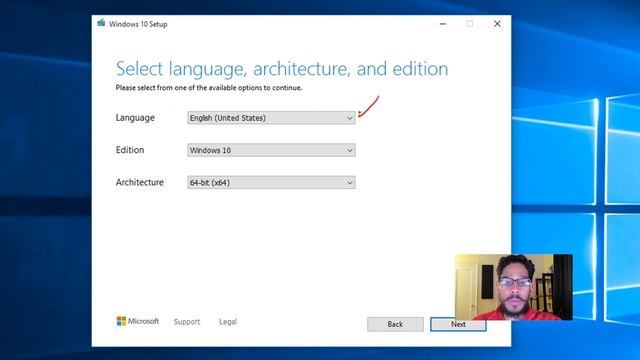Screen dimensions: 640x360
Task: Click the 'Edition' field label
Action: pos(130,150)
